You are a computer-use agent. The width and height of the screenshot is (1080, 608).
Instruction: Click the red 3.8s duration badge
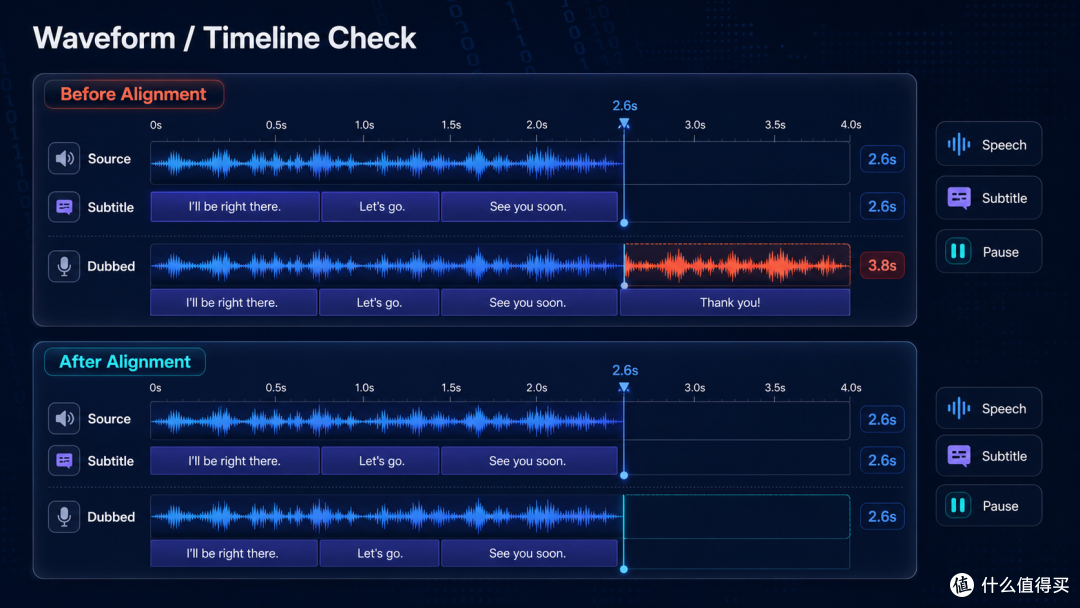[882, 265]
